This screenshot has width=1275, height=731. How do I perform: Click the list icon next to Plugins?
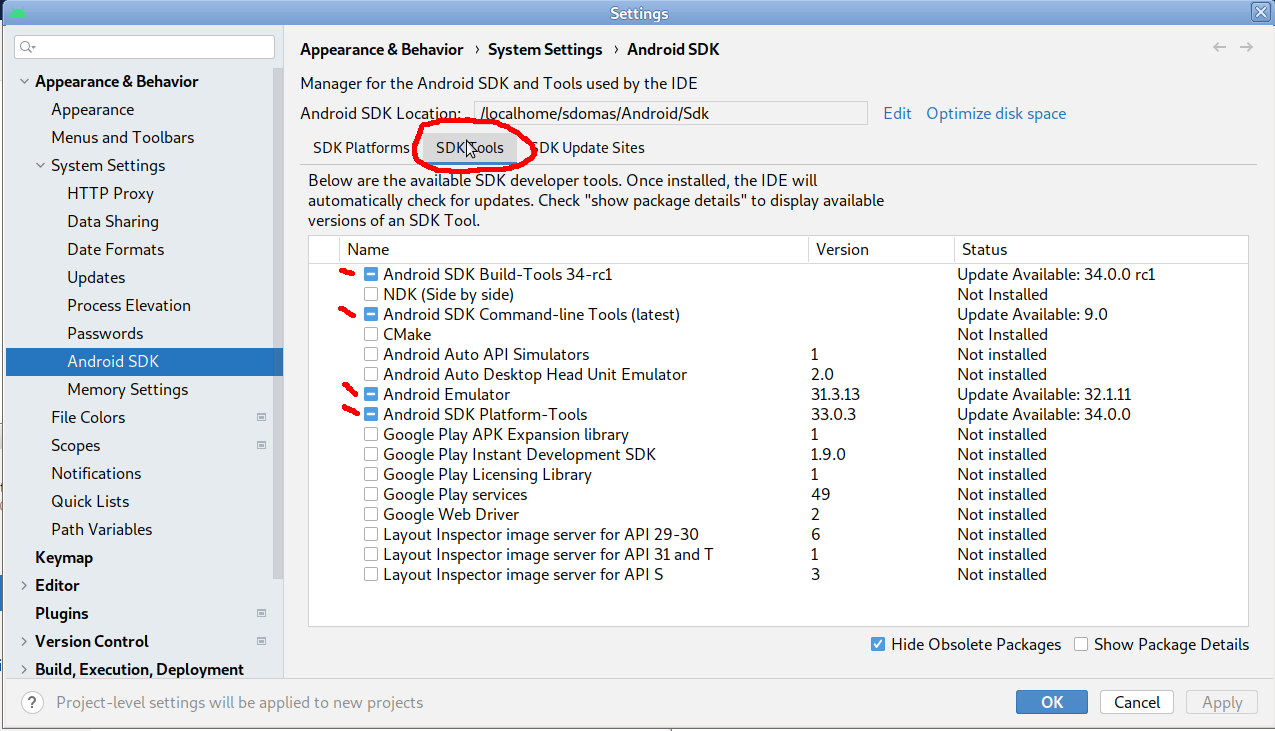click(261, 613)
